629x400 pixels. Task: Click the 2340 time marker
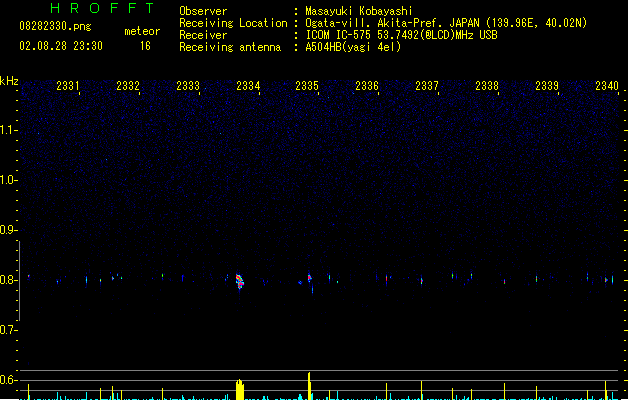(x=607, y=86)
